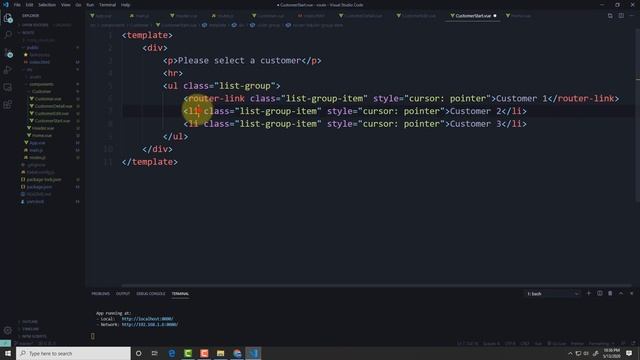This screenshot has width=640, height=360.
Task: Select the CustomerStart.vue editor tab
Action: pyautogui.click(x=473, y=16)
